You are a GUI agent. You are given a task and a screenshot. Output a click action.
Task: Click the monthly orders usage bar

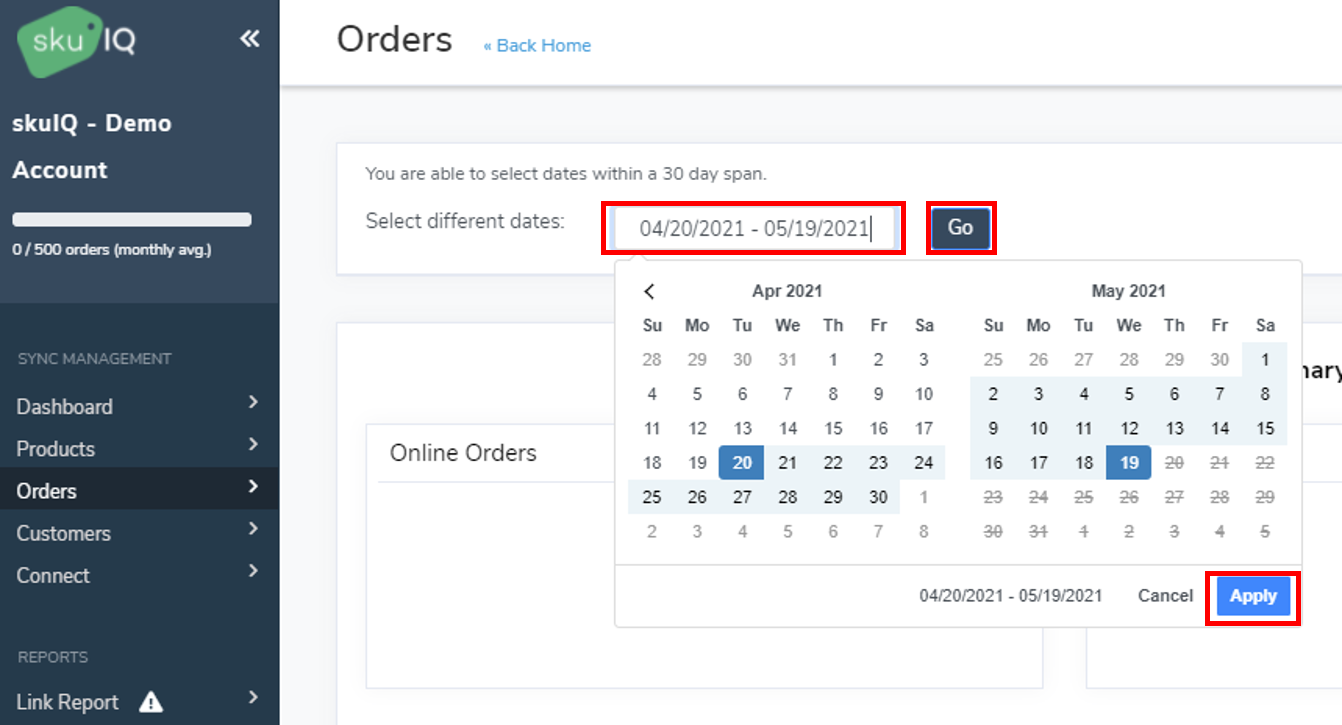(132, 220)
